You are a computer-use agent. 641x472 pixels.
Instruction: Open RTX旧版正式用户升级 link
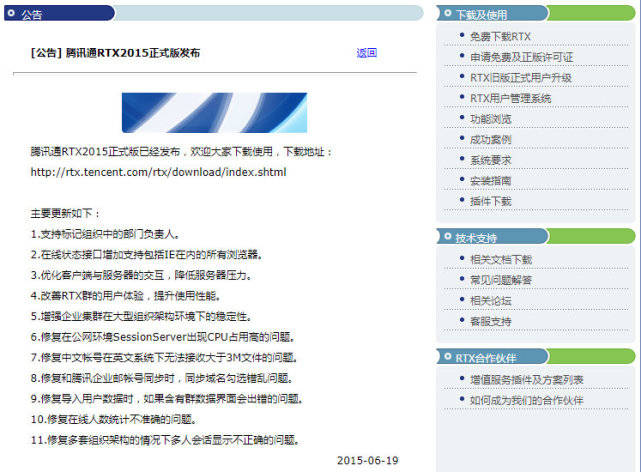[x=521, y=78]
